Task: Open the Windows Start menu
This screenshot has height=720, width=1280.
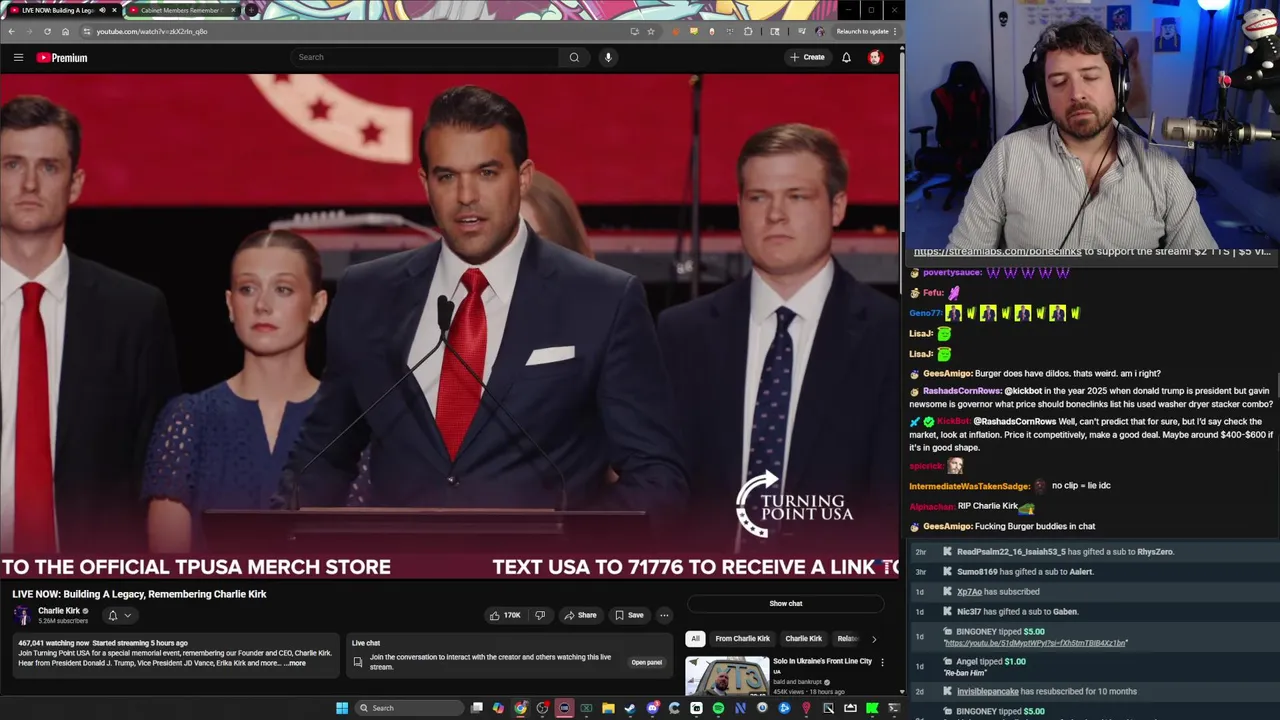Action: click(x=342, y=708)
